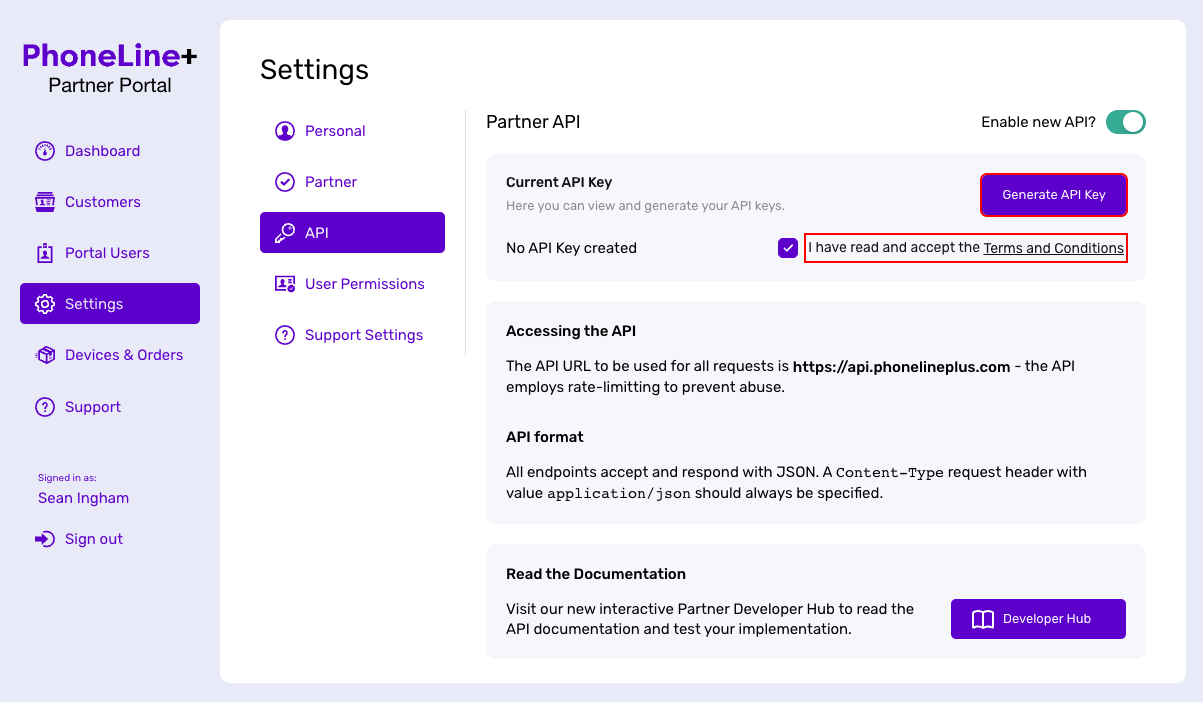The height and width of the screenshot is (702, 1203).
Task: Click the book icon on Developer Hub
Action: (x=983, y=619)
